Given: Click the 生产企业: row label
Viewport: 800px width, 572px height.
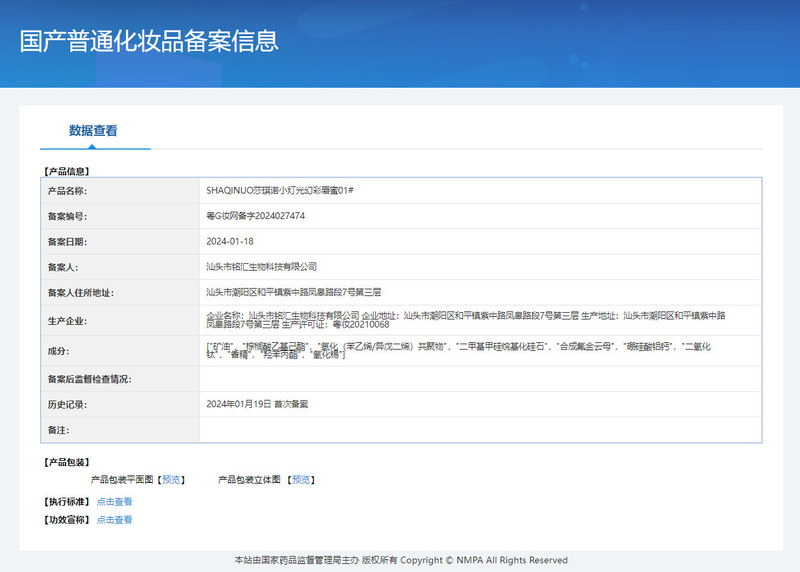Looking at the screenshot, I should [x=67, y=321].
